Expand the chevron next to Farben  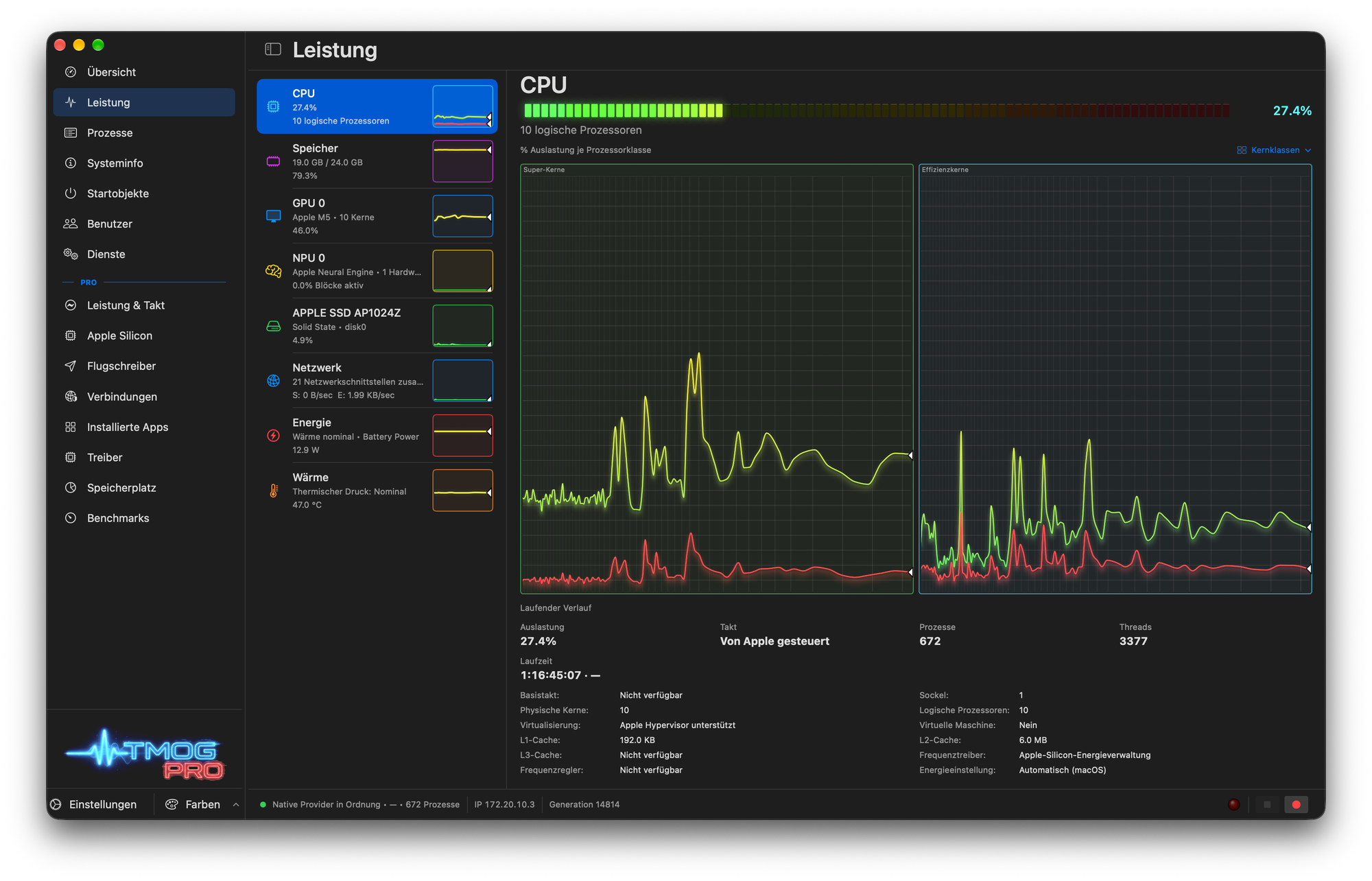pos(236,805)
